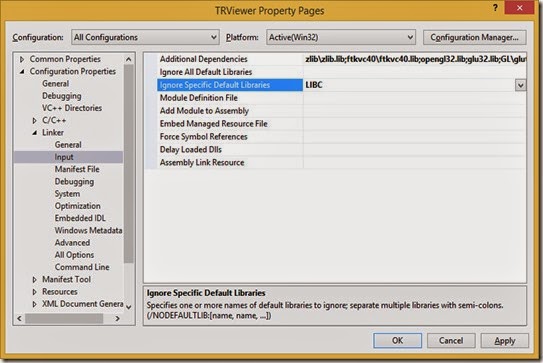Expand the C/C++ node
The height and width of the screenshot is (363, 543).
click(x=34, y=121)
